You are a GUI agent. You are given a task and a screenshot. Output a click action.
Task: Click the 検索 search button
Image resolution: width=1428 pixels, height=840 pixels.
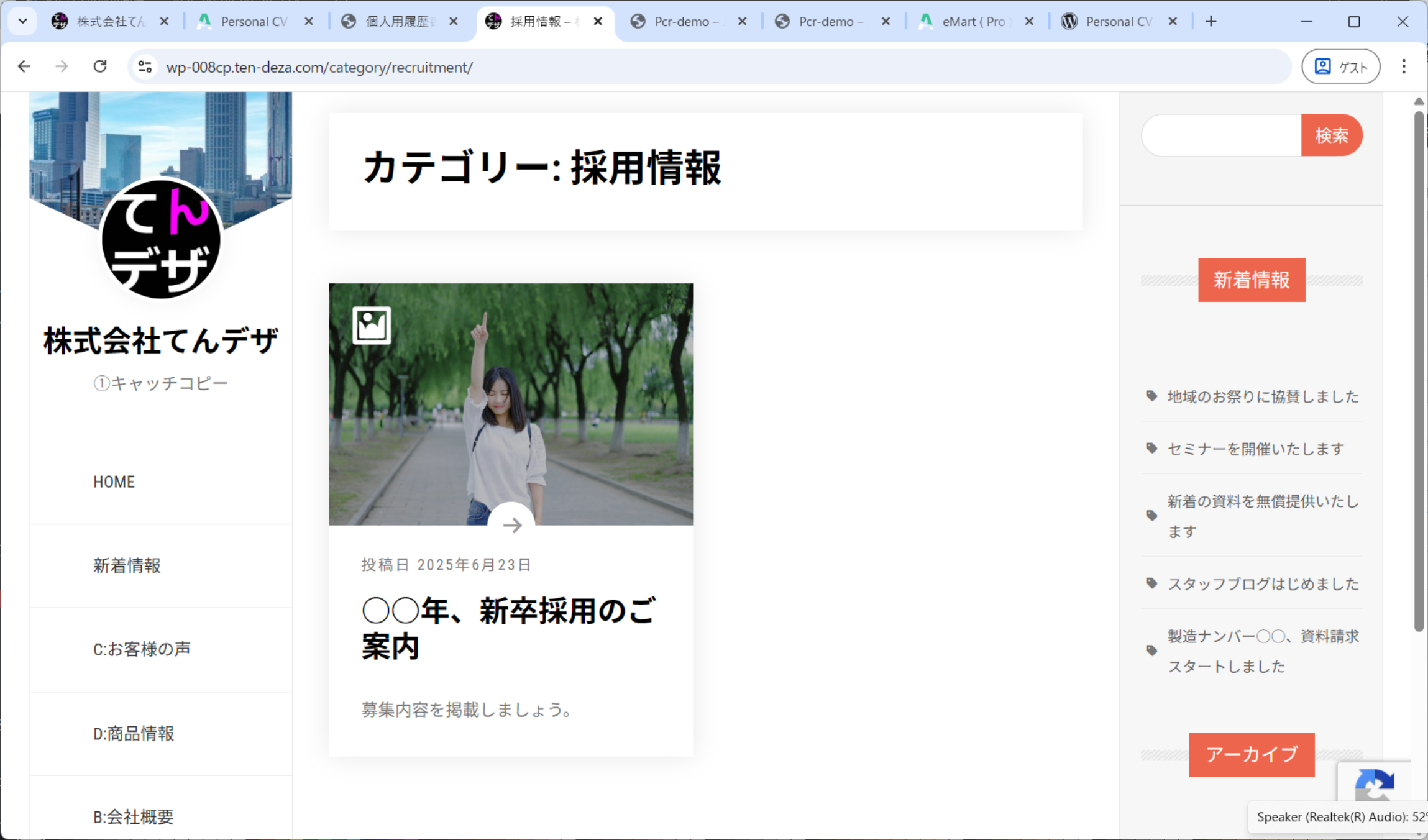[x=1331, y=135]
